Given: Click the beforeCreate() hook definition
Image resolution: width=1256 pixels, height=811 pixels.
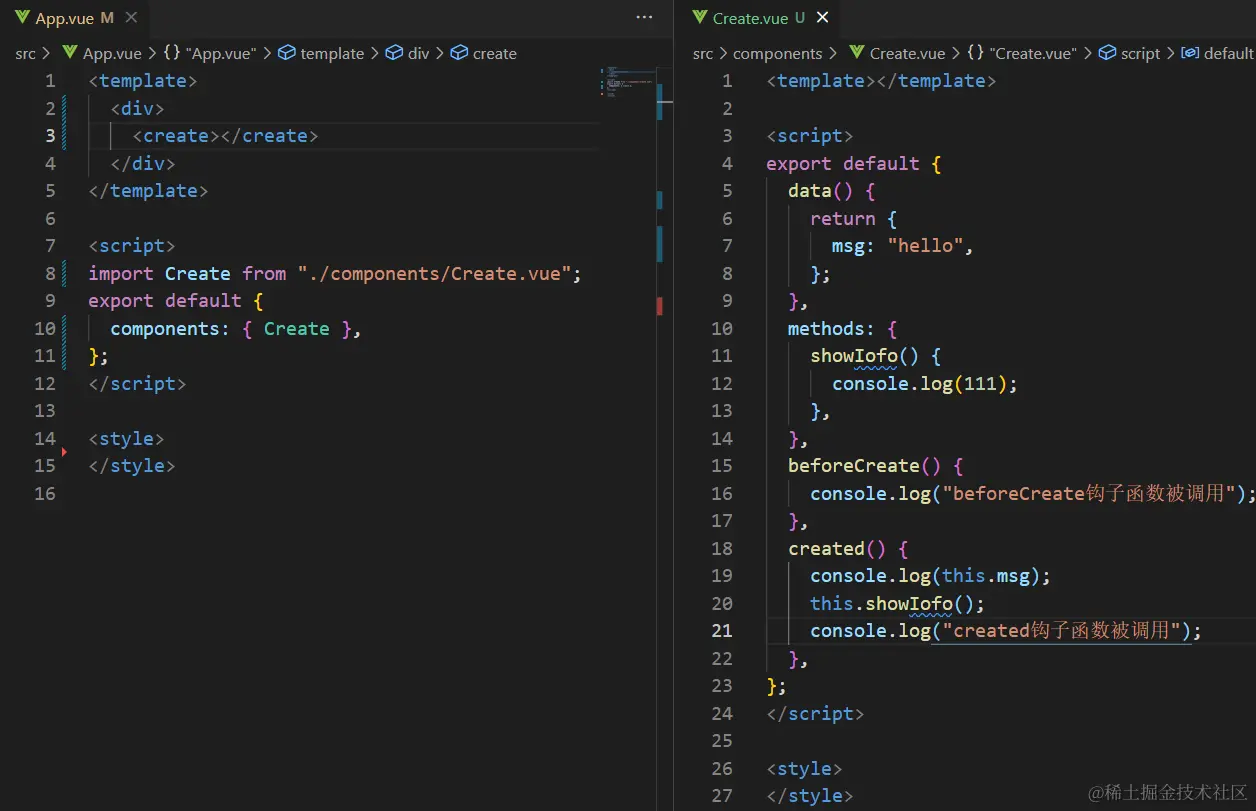Looking at the screenshot, I should click(875, 465).
